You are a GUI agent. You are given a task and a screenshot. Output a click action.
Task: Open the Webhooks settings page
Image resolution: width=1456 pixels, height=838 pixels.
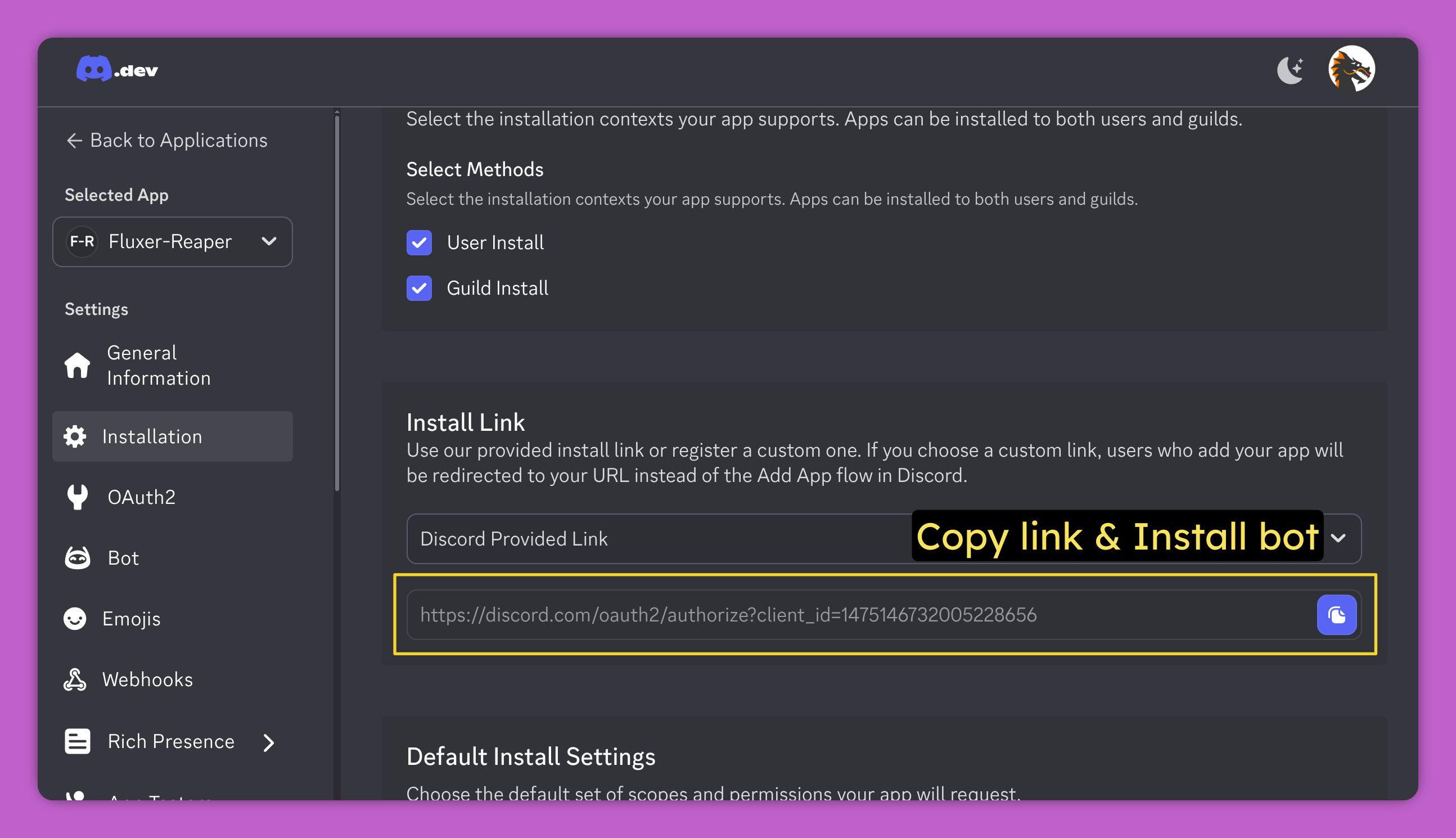coord(173,680)
